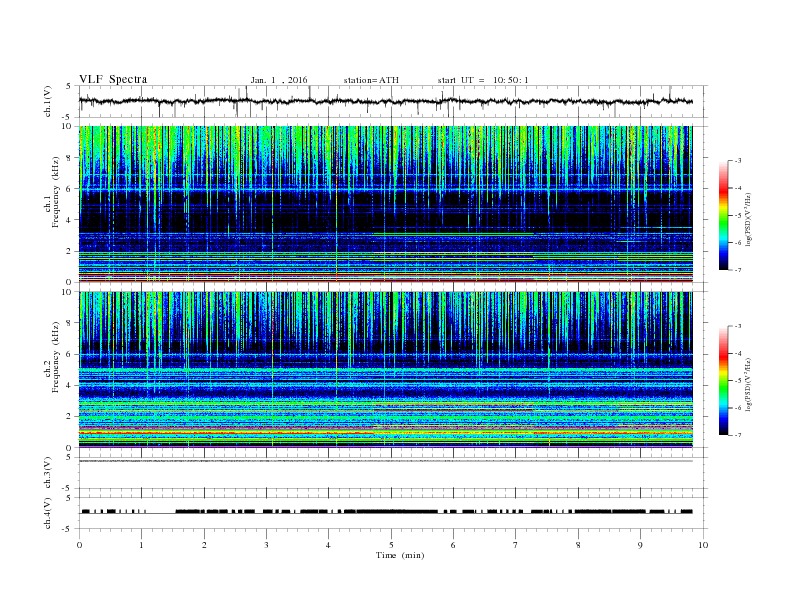Viewport: 792px width, 612px height.
Task: Select the 'Jan. 1, 2016' date text
Action: click(x=279, y=80)
